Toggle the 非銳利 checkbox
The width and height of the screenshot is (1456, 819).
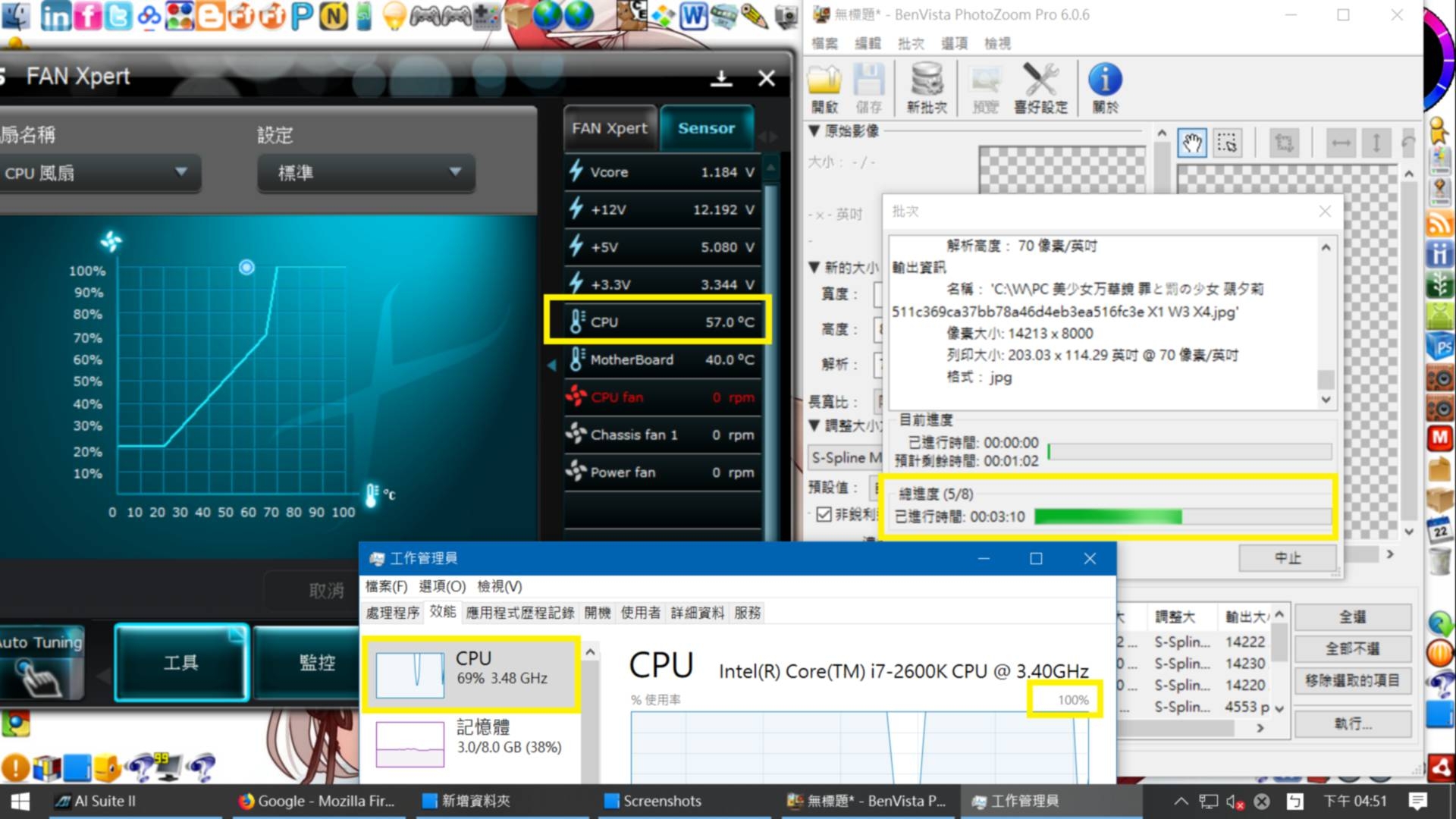824,514
